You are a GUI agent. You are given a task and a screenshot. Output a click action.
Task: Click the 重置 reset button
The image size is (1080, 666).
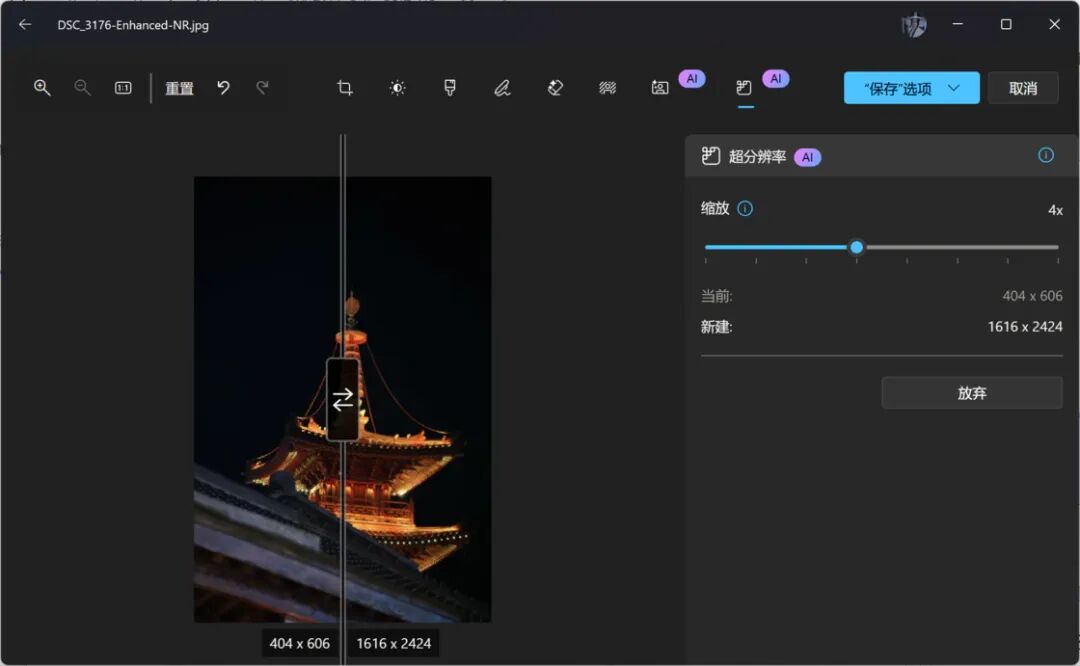pyautogui.click(x=179, y=88)
